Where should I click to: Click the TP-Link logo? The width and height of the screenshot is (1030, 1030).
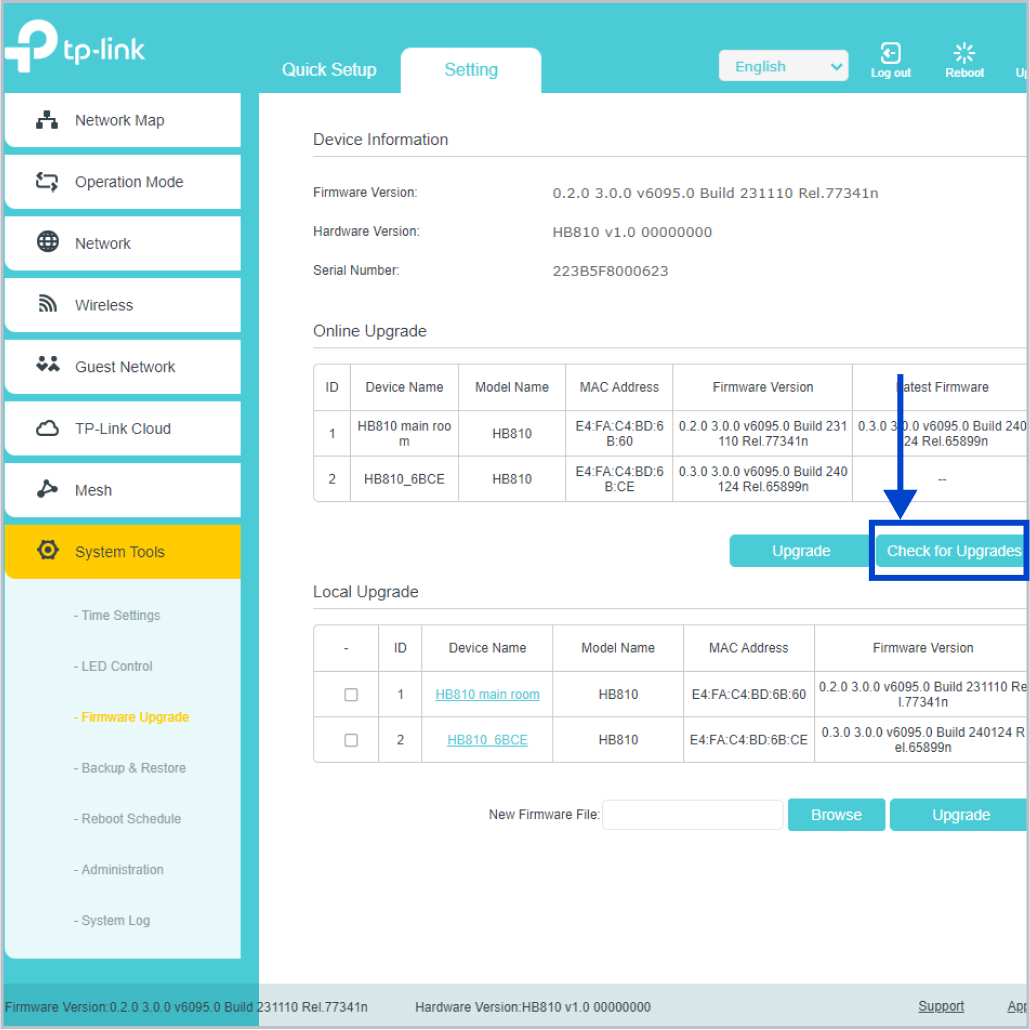tap(75, 46)
